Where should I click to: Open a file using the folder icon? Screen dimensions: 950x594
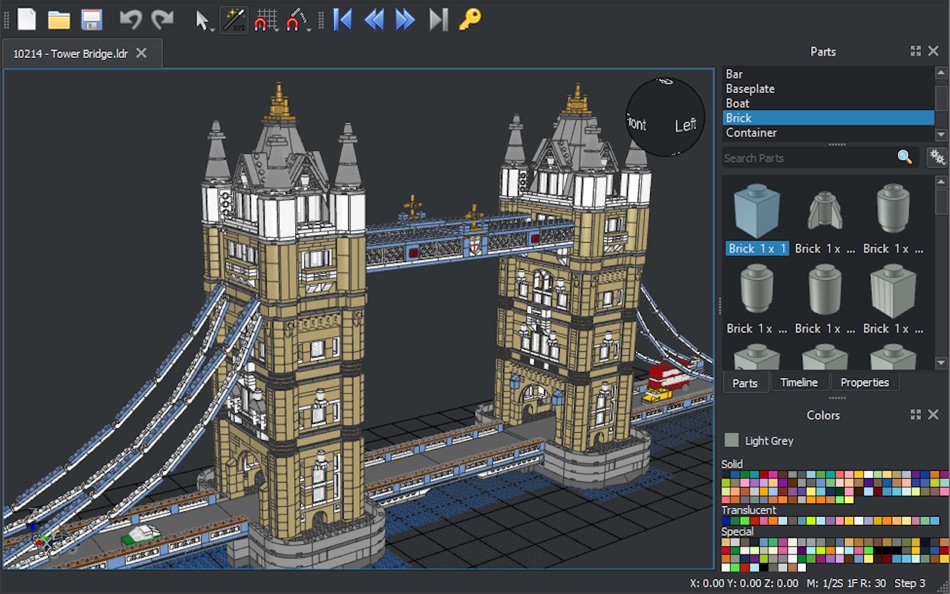tap(59, 20)
